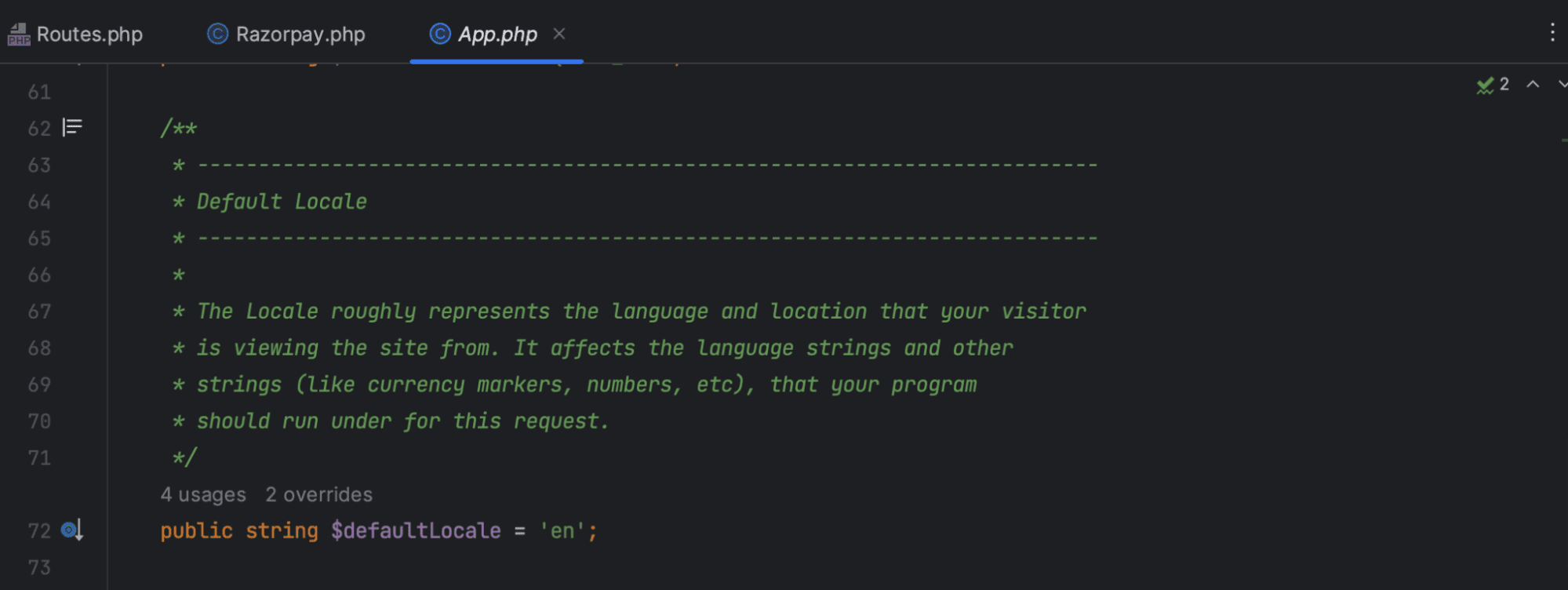1568x590 pixels.
Task: Show the 4 usages inlay hint
Action: click(x=203, y=495)
